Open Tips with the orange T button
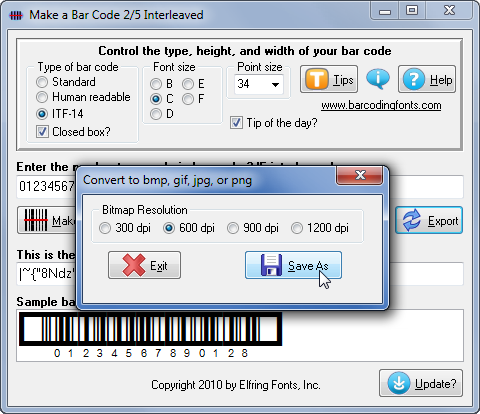 [329, 79]
